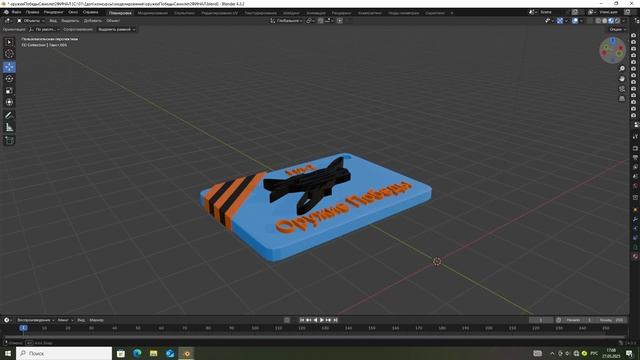Jump to next keyframe
The height and width of the screenshot is (360, 640).
coord(328,320)
